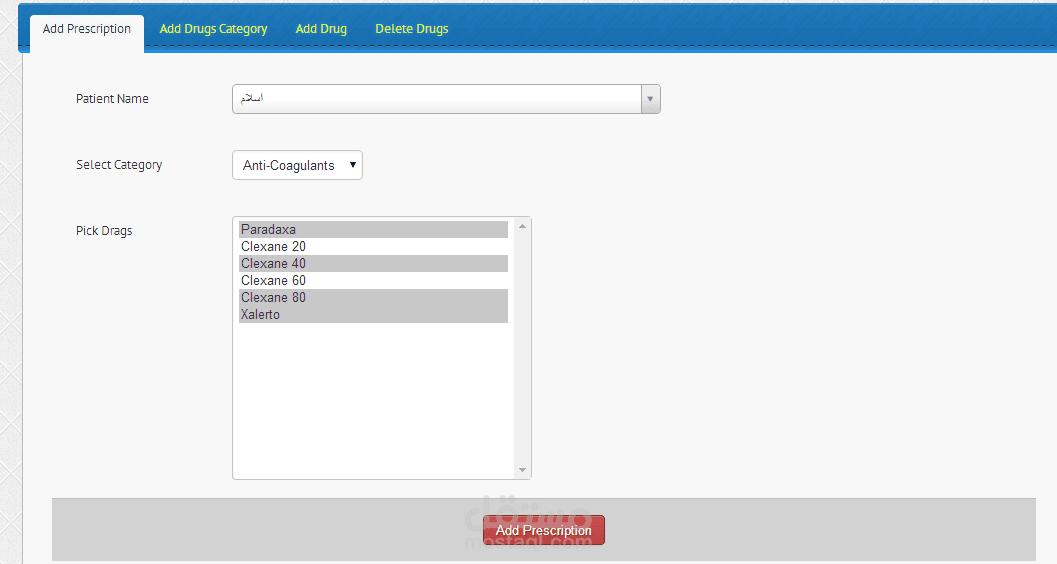This screenshot has height=564, width=1057.
Task: Open the Add Drugs Category tab
Action: [x=213, y=29]
